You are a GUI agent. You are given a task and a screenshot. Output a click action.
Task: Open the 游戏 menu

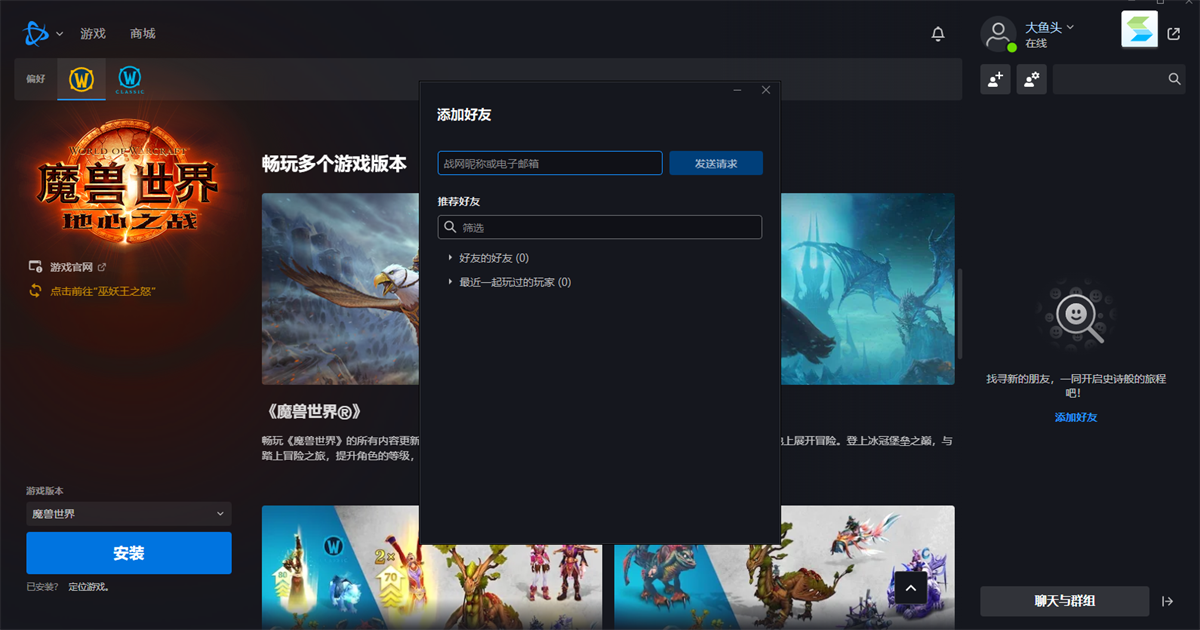[93, 33]
